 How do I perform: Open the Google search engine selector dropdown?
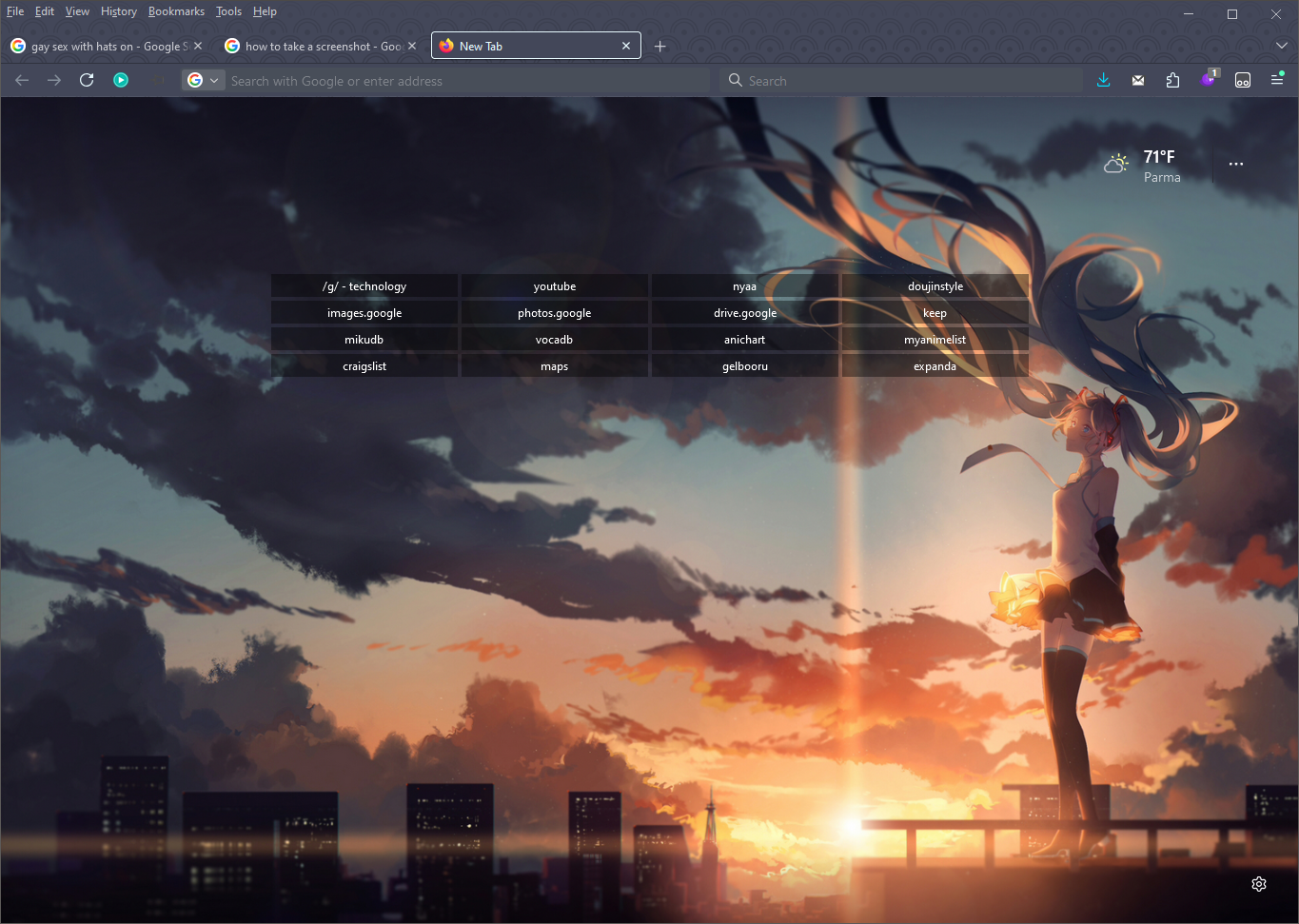(204, 81)
